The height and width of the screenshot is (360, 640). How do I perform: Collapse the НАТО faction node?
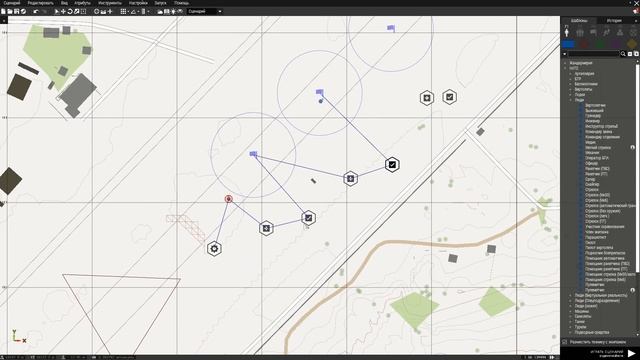coord(565,68)
